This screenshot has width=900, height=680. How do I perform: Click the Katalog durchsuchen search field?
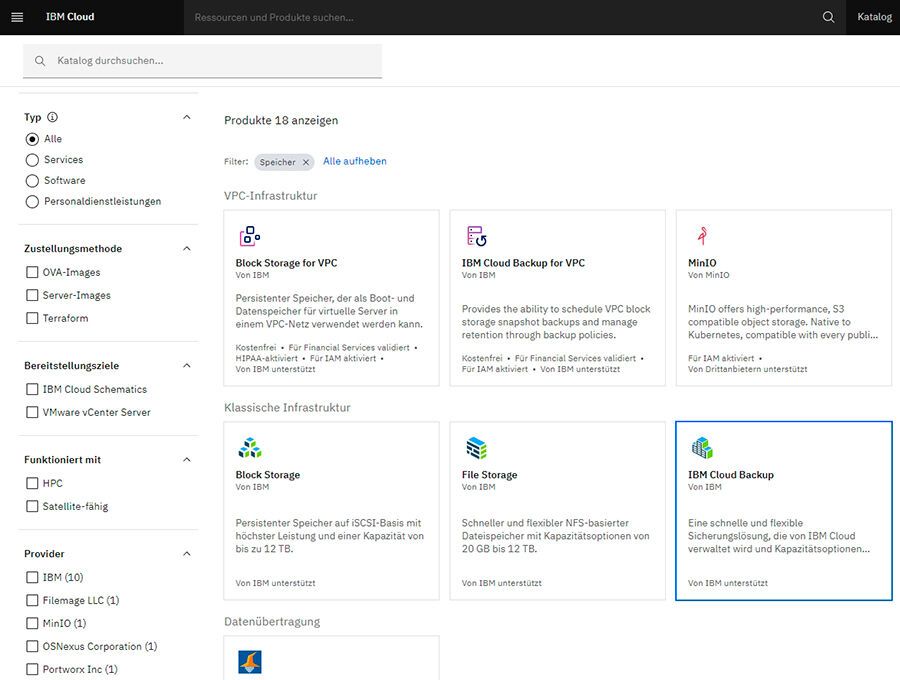(x=200, y=61)
